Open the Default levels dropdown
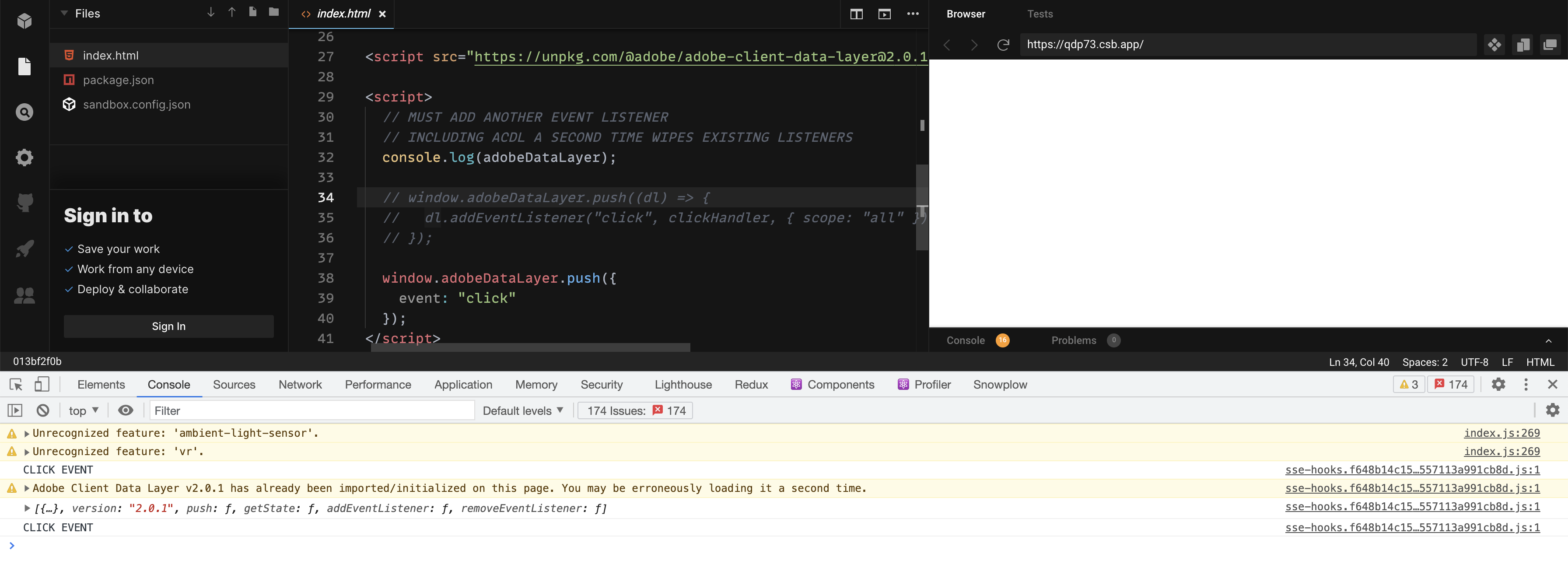This screenshot has width=1568, height=561. 522,410
